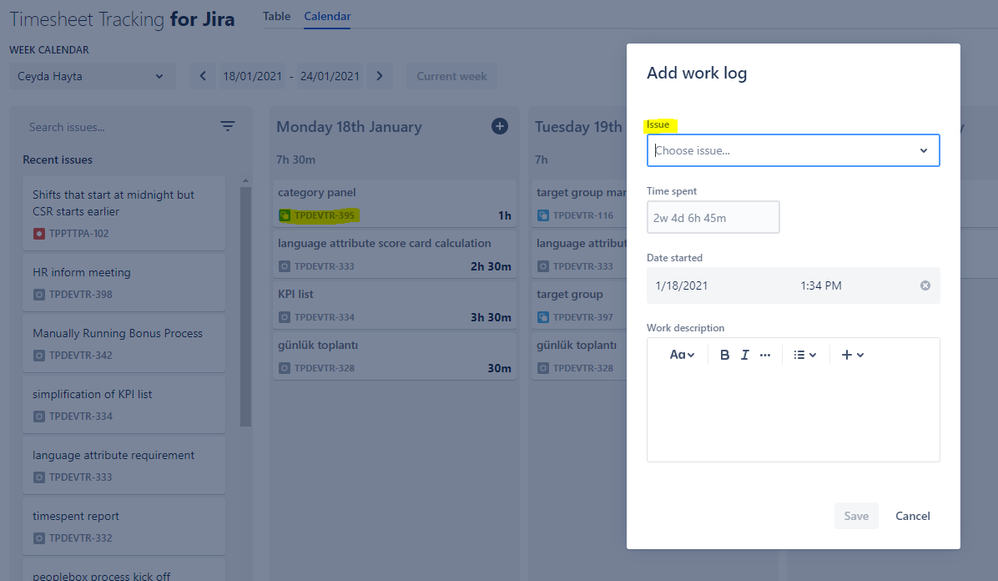Click the TPDEVTR-398 issue icon
This screenshot has height=581, width=998.
pos(39,295)
